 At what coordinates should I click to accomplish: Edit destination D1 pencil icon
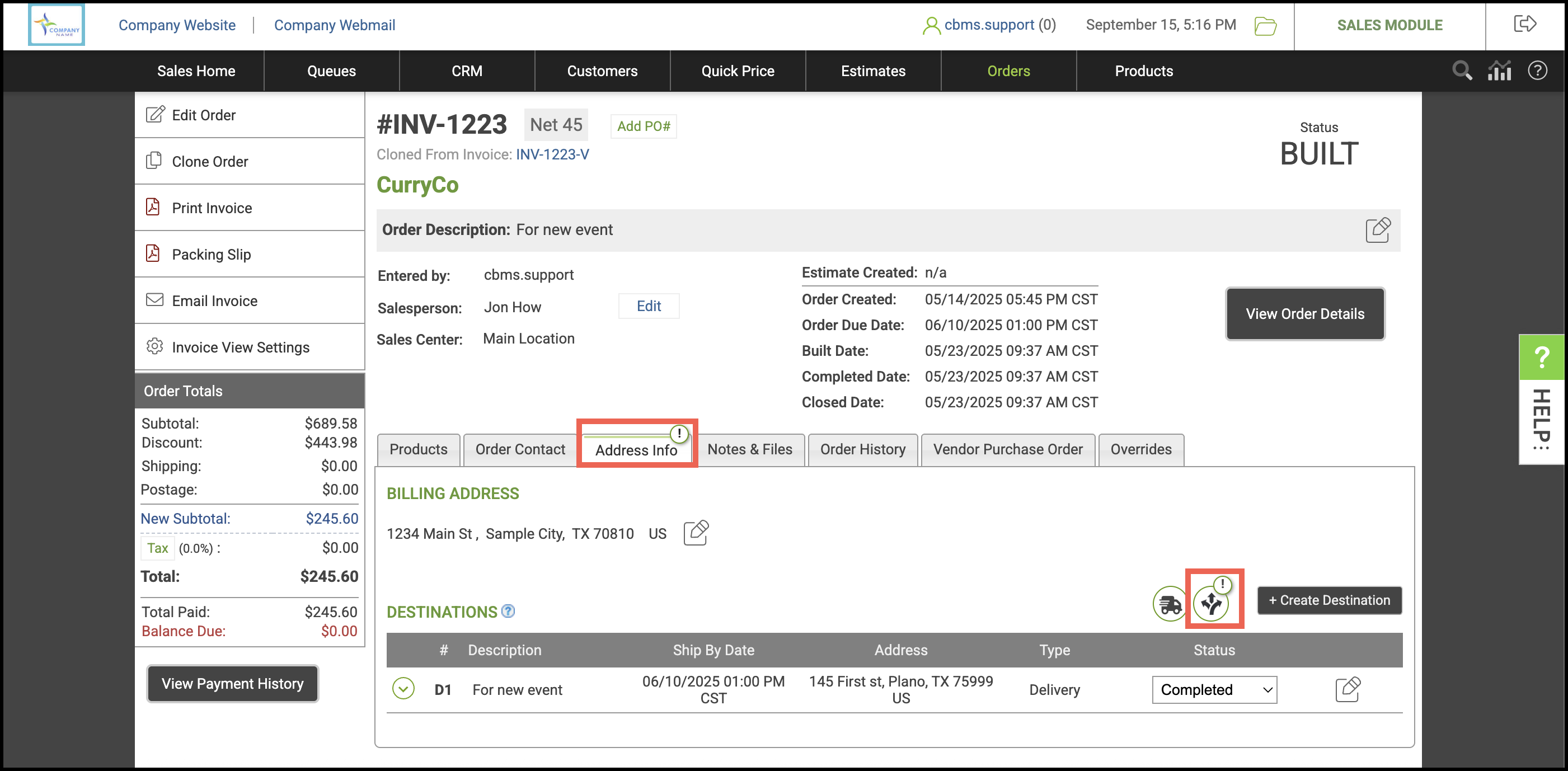(x=1347, y=689)
